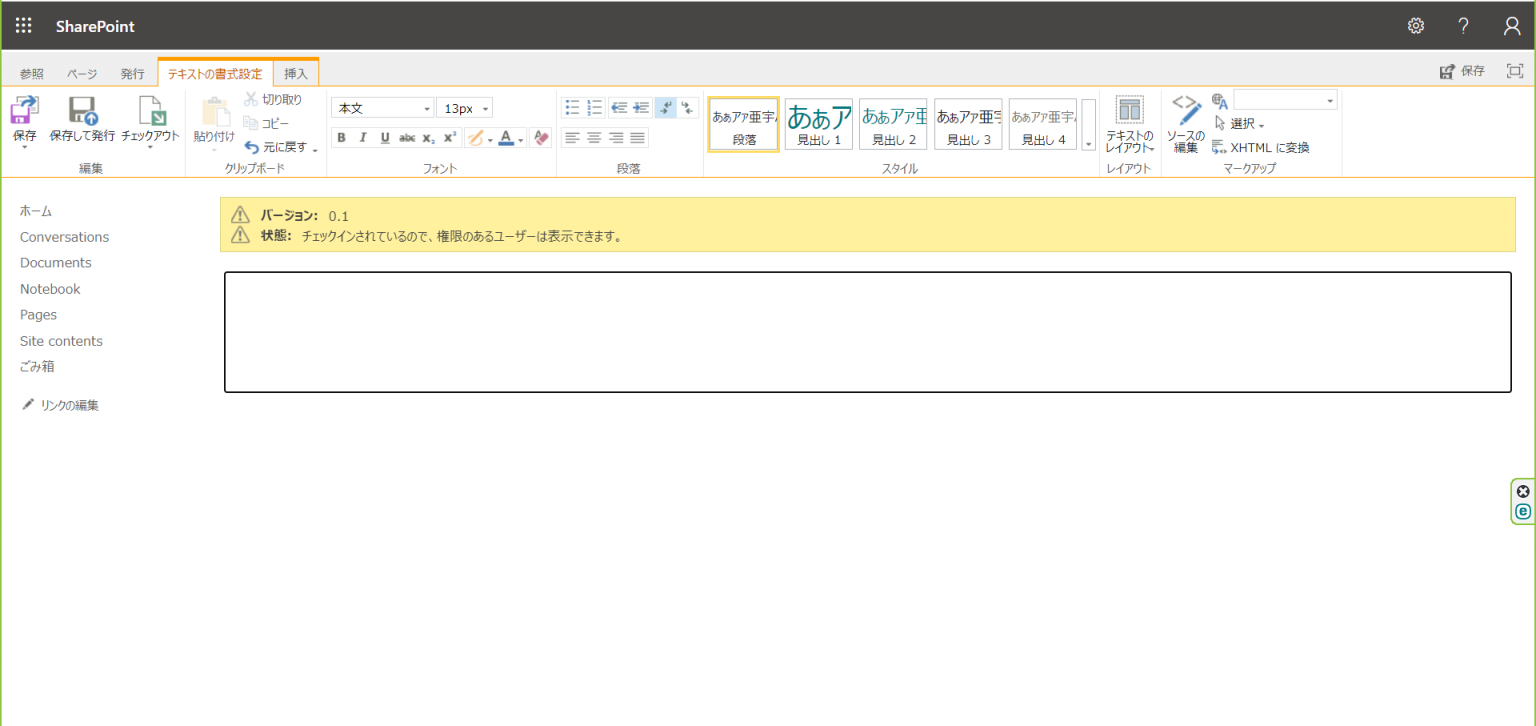Screen dimensions: 1536x726
Task: Open the 本文 font style dropdown
Action: (426, 106)
